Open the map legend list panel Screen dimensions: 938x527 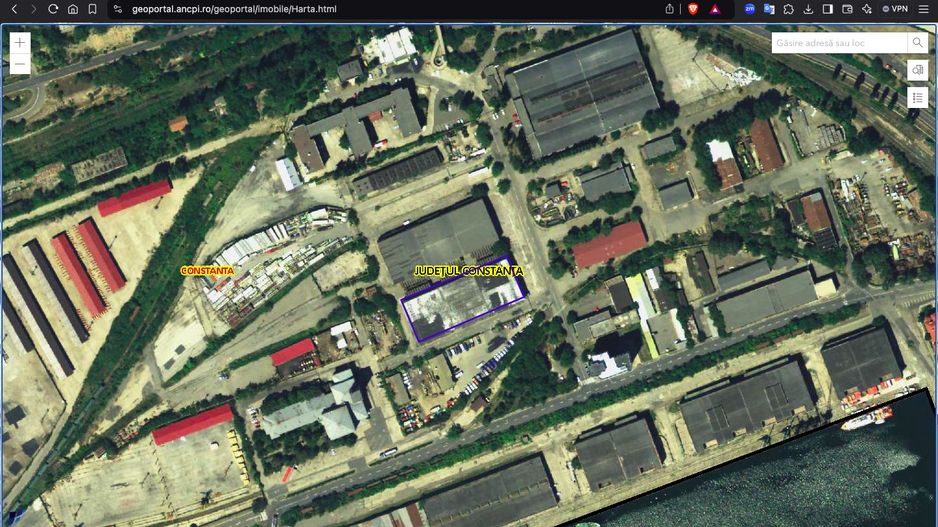point(917,97)
